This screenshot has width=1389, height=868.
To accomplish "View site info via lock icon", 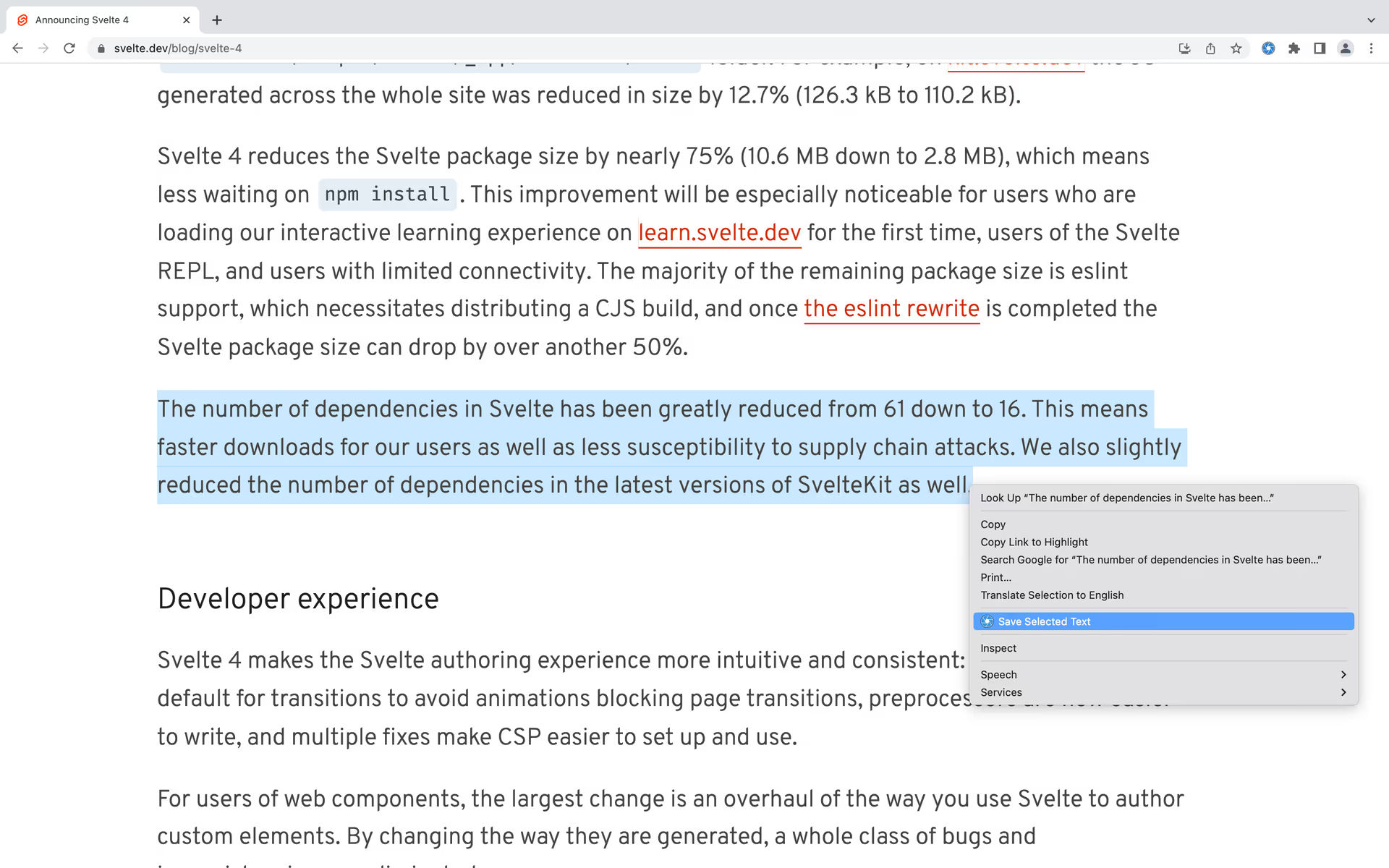I will [101, 48].
